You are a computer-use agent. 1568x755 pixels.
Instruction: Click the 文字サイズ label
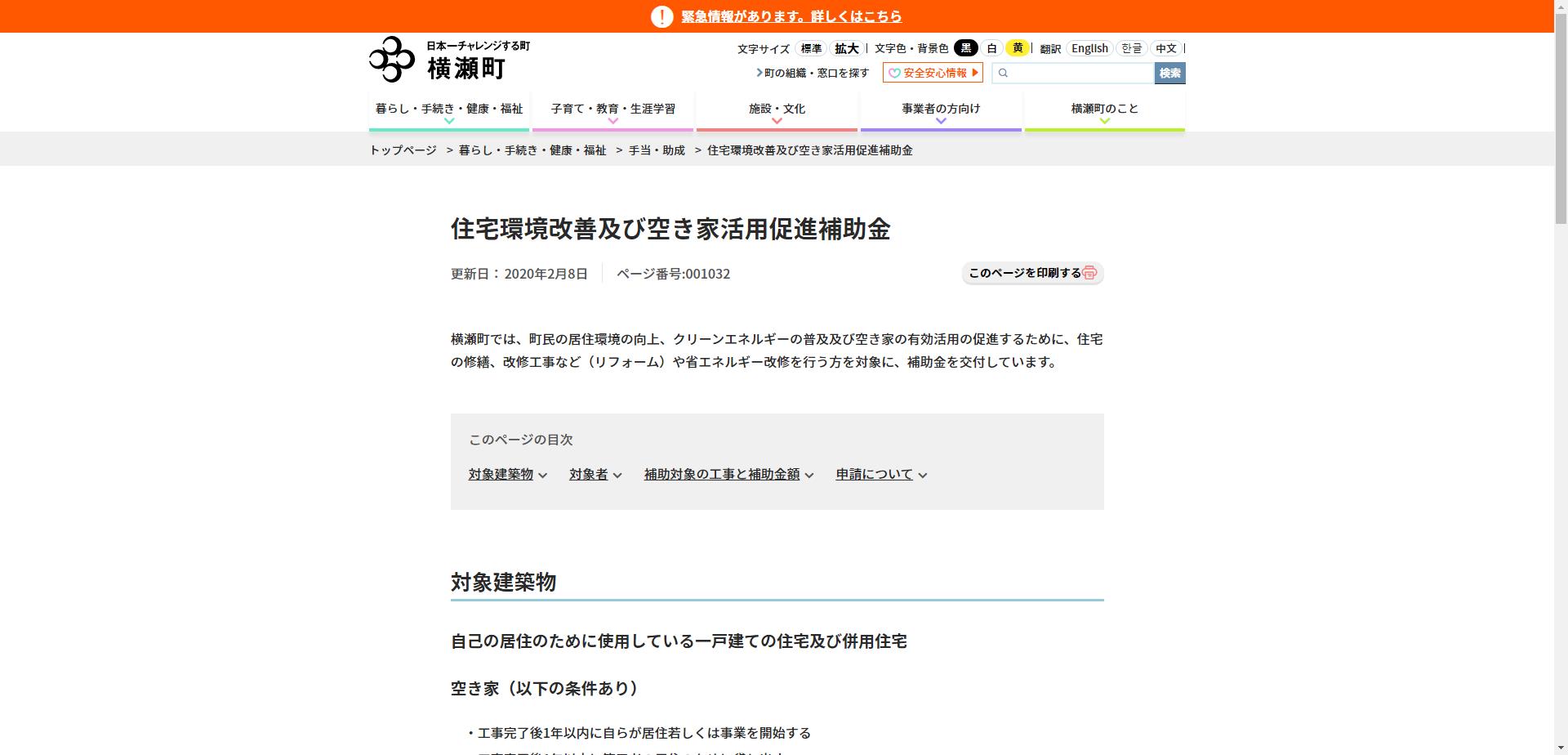764,49
